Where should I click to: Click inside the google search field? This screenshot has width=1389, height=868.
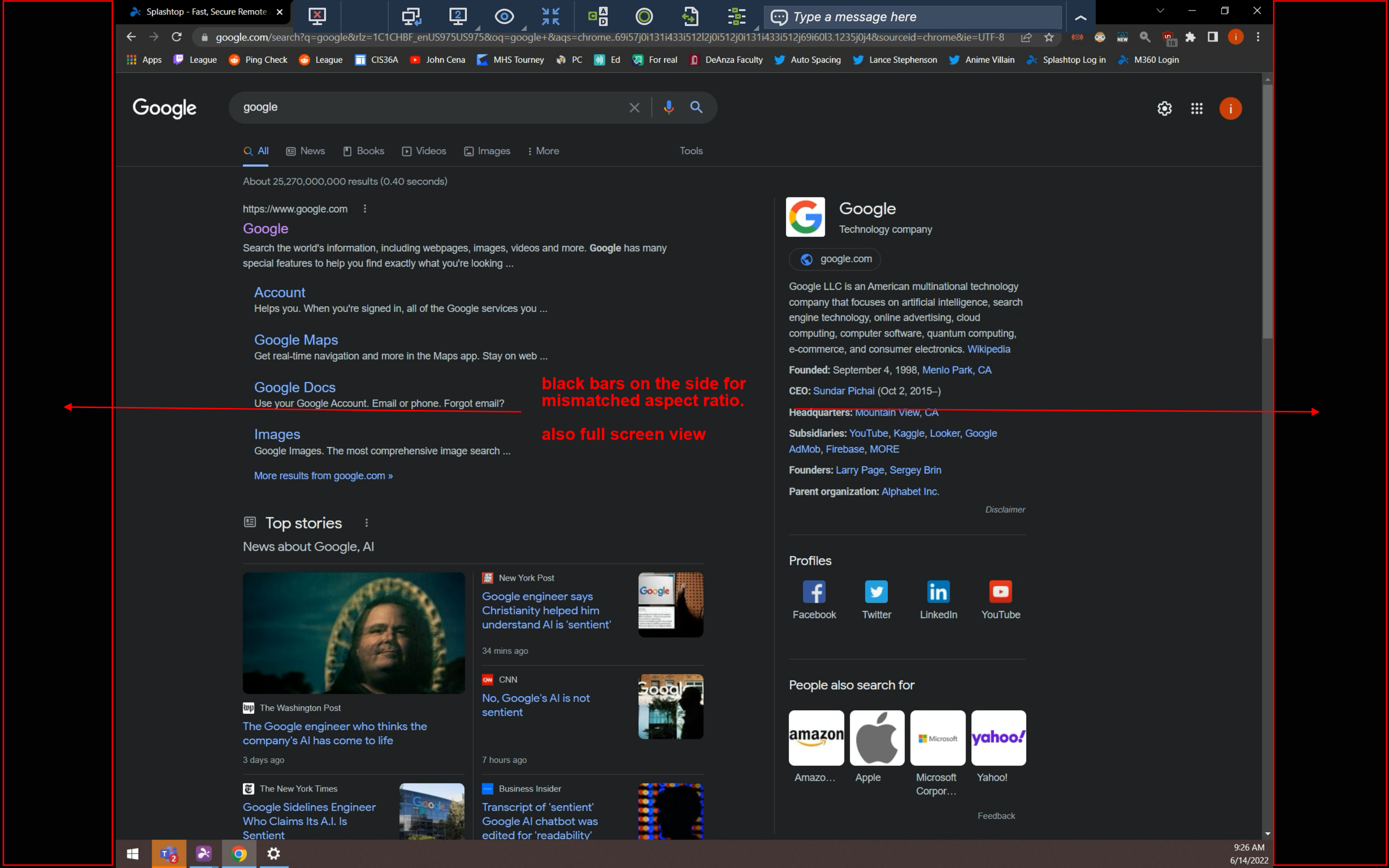431,108
